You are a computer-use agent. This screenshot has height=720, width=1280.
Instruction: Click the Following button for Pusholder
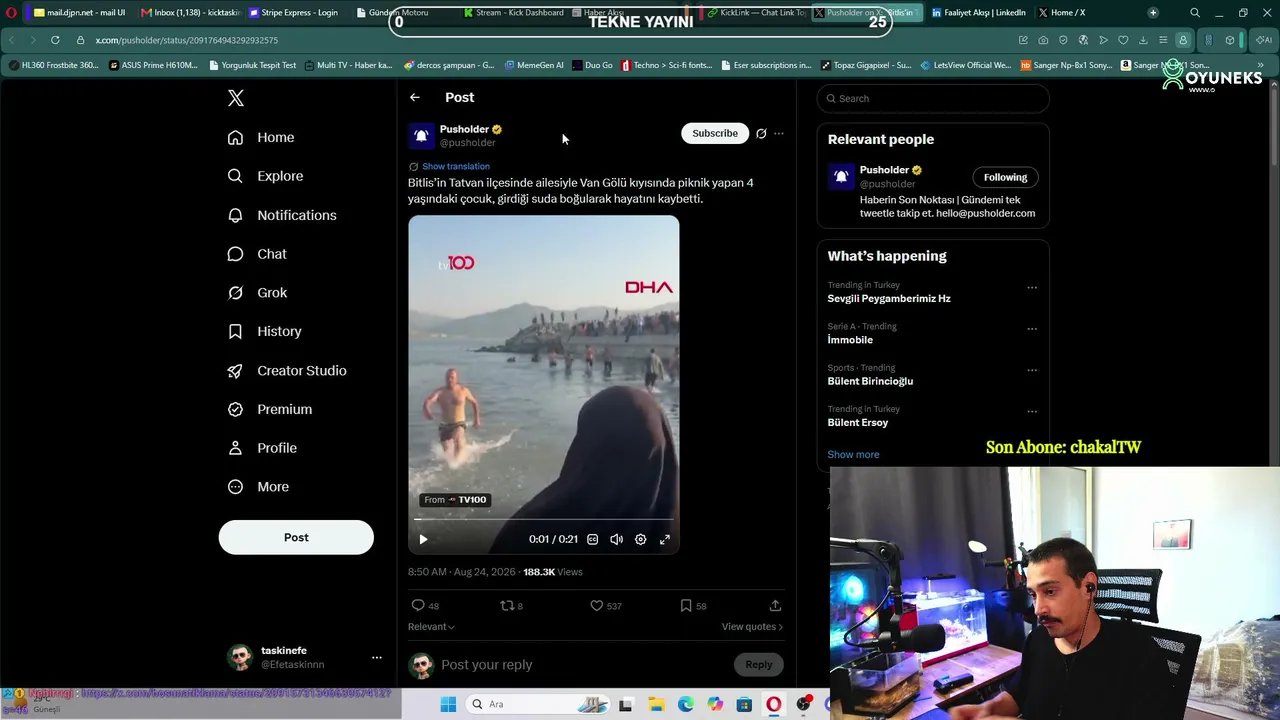pos(1005,177)
